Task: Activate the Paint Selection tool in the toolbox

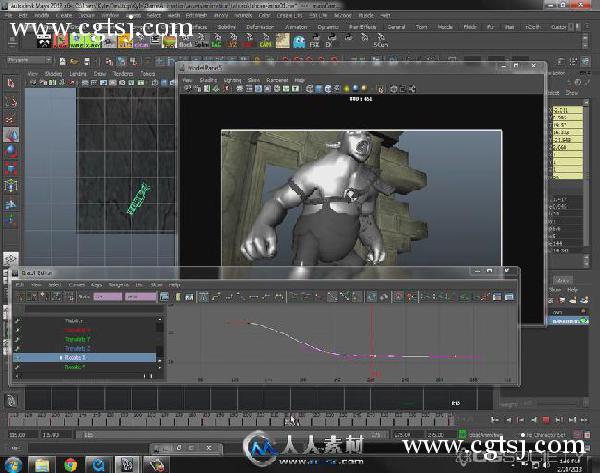Action: [x=11, y=119]
